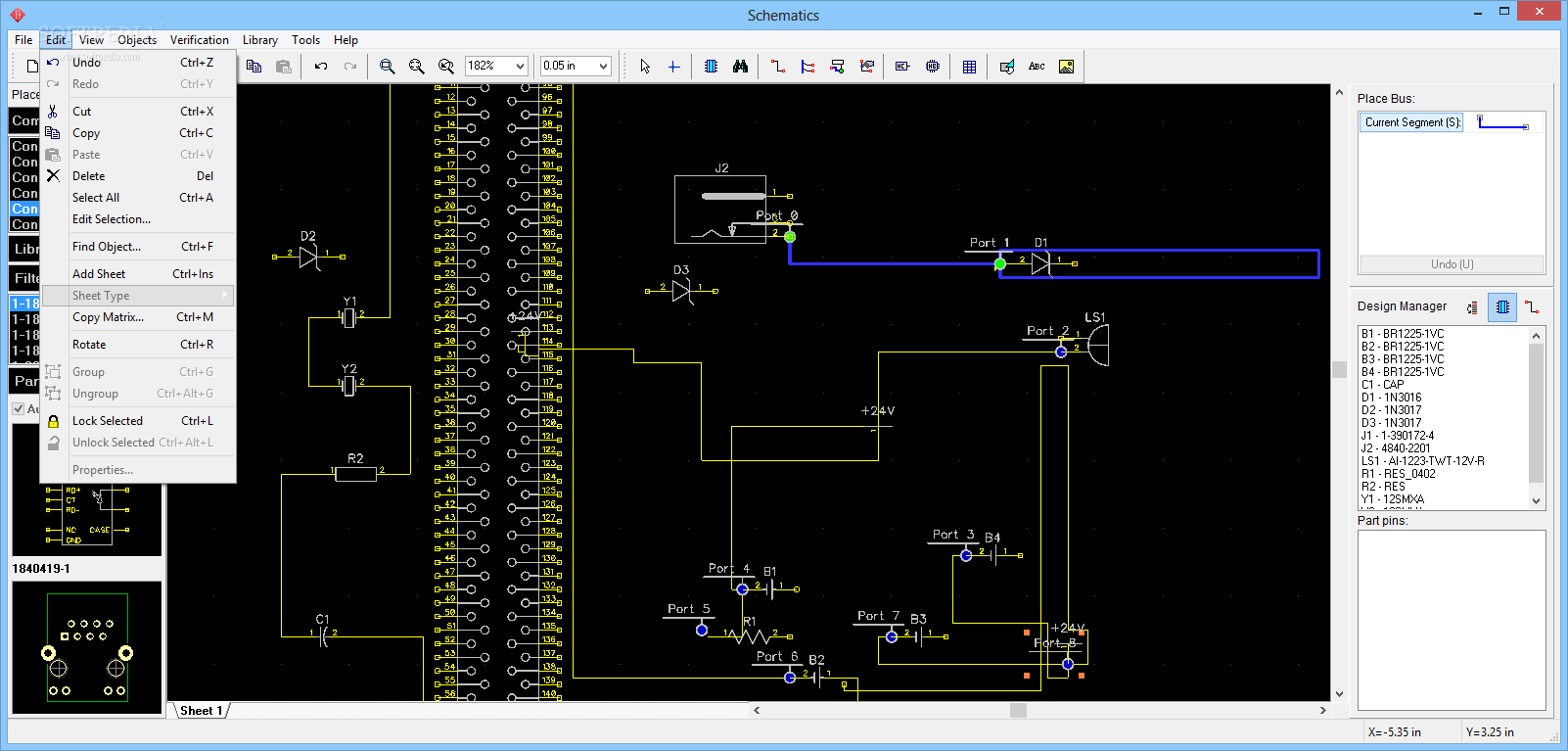Click the shape drawing tool icon
This screenshot has width=1568, height=751.
coord(1007,67)
